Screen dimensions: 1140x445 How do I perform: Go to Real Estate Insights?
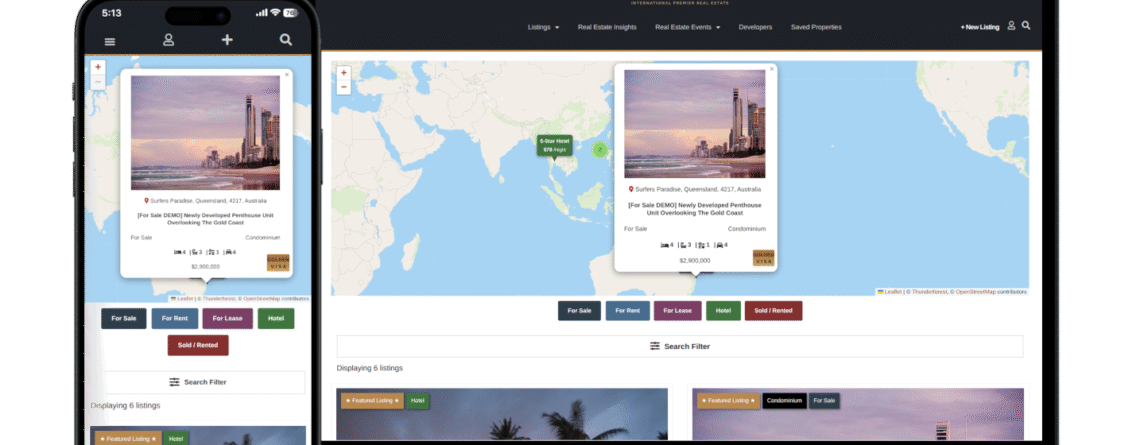(607, 27)
